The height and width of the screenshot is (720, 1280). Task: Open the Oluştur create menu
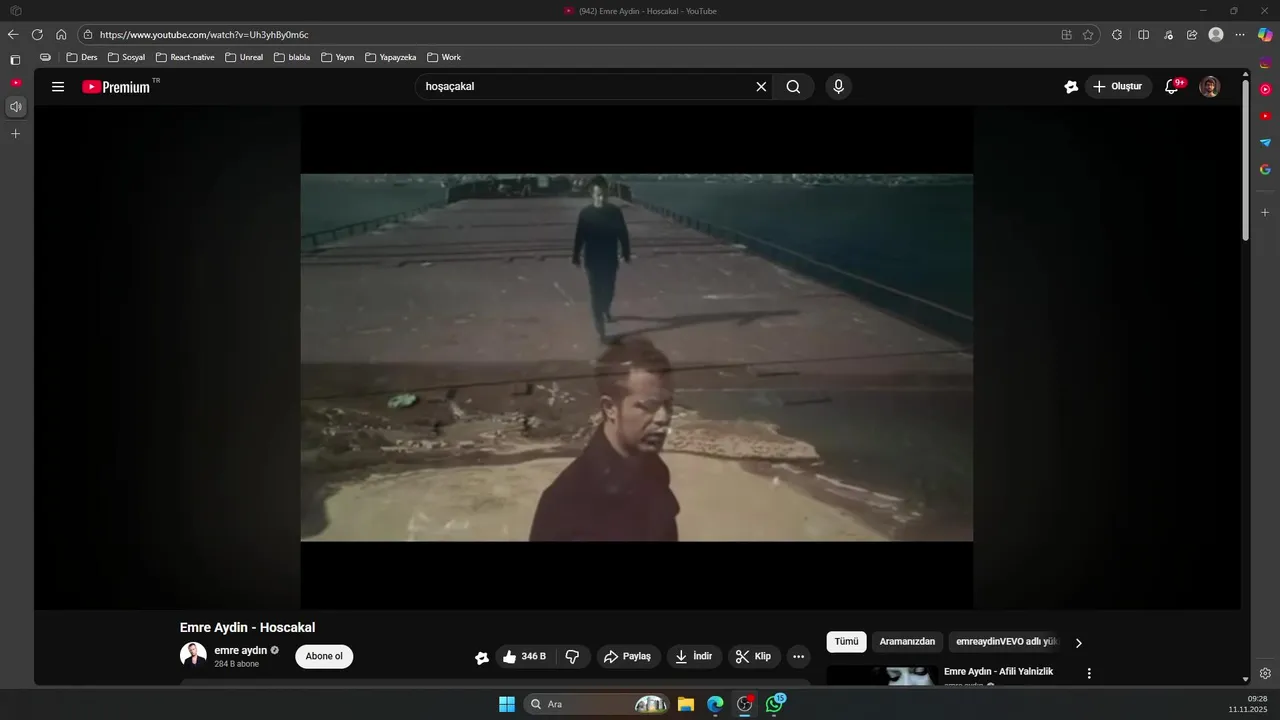pos(1118,87)
